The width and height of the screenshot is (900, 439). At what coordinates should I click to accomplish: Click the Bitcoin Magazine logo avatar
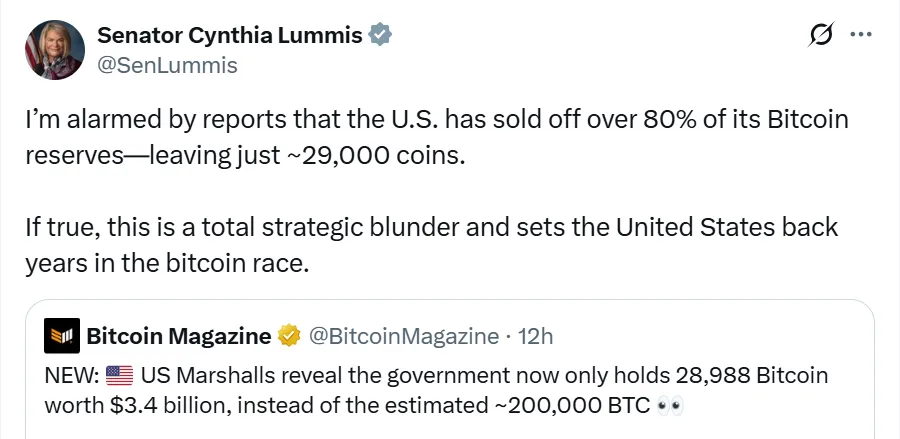62,336
